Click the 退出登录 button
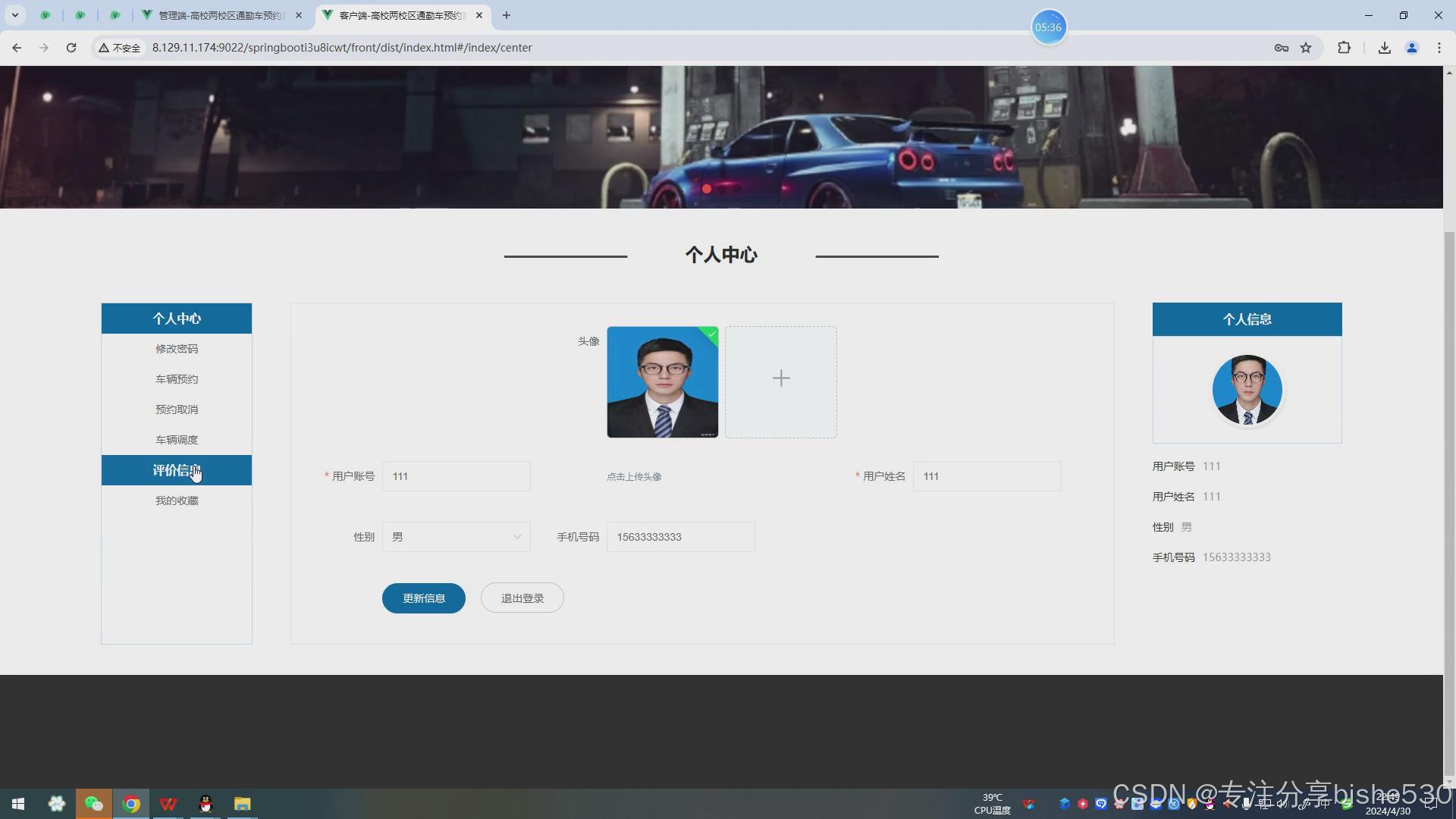The height and width of the screenshot is (819, 1456). 522,598
